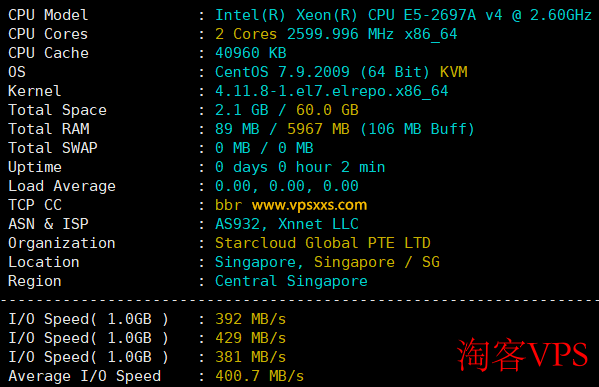Image resolution: width=599 pixels, height=387 pixels.
Task: Select the Intel(R) Xeon(R) CPU E5-2697A text
Action: [x=345, y=15]
